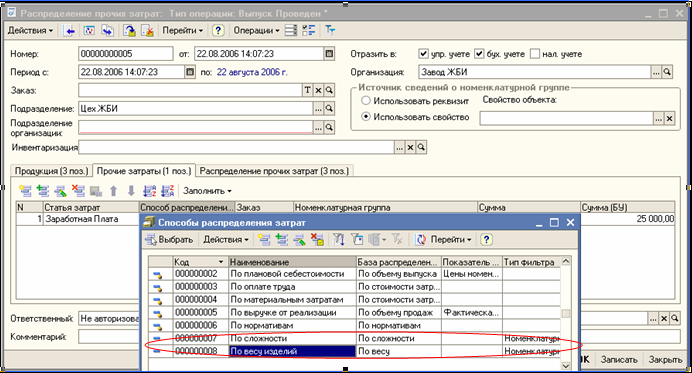Open calendar picker next to the от date field

coord(329,54)
